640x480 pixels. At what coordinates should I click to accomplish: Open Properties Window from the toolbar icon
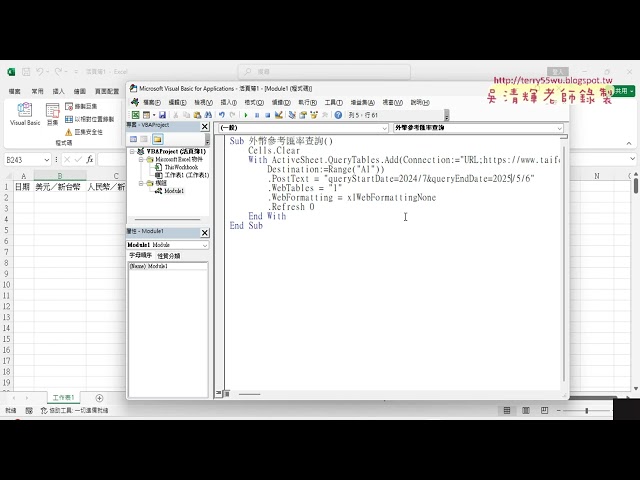pos(303,115)
